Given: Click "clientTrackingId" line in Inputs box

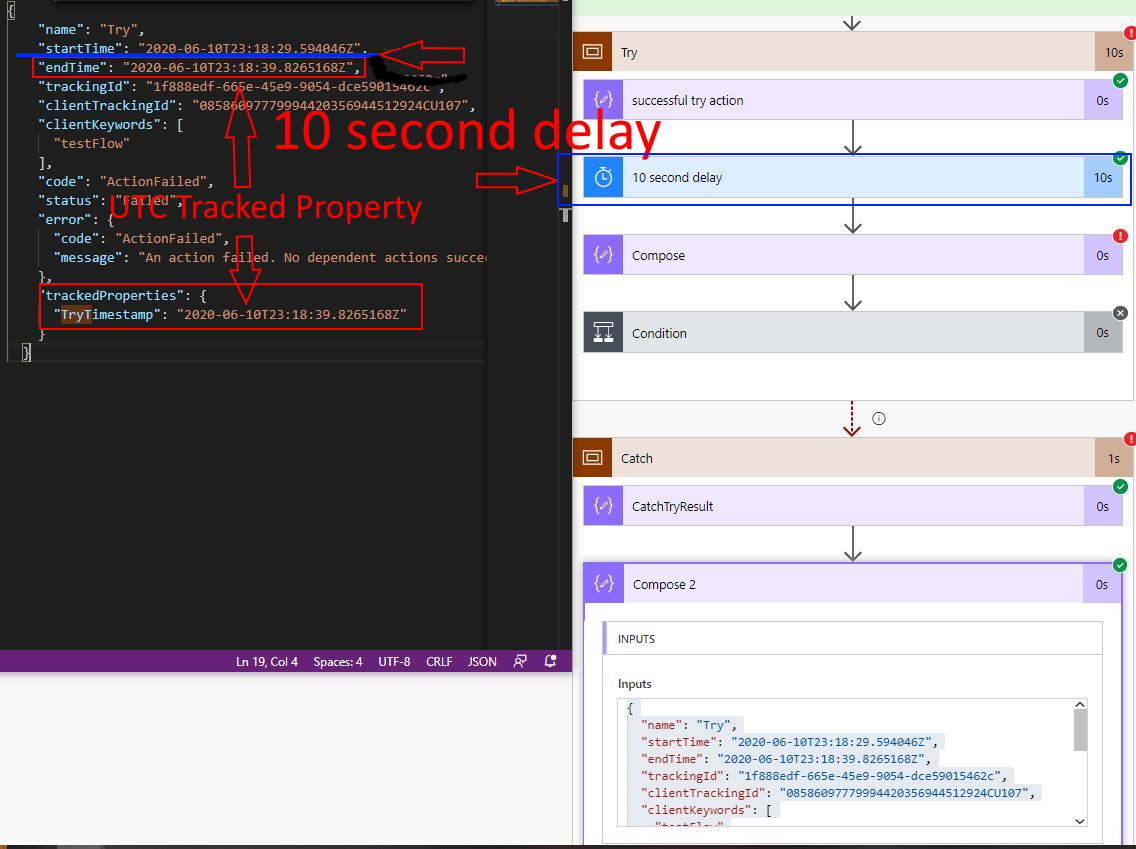Looking at the screenshot, I should click(x=840, y=792).
